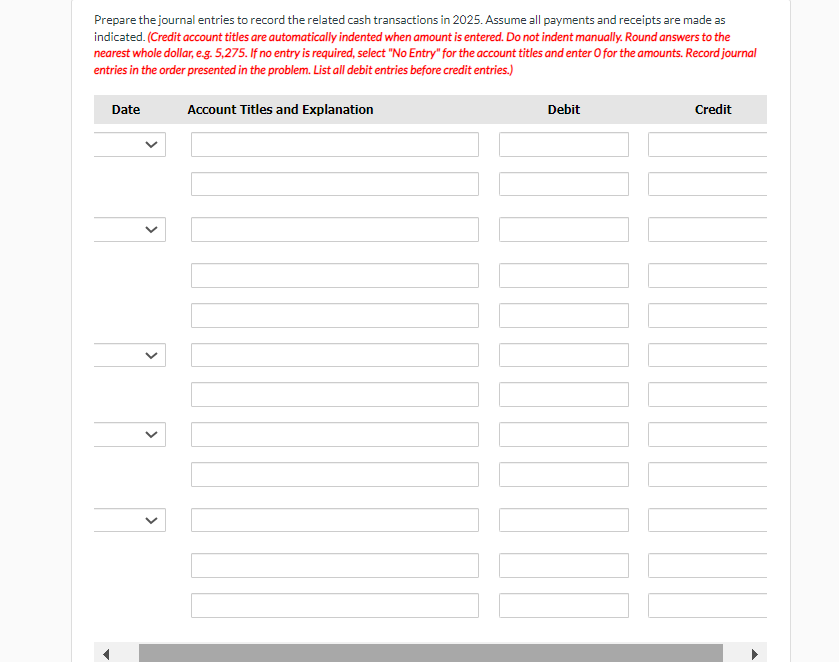The width and height of the screenshot is (839, 662).
Task: Open the fourth journal entry's Date dropdown
Action: tap(130, 435)
